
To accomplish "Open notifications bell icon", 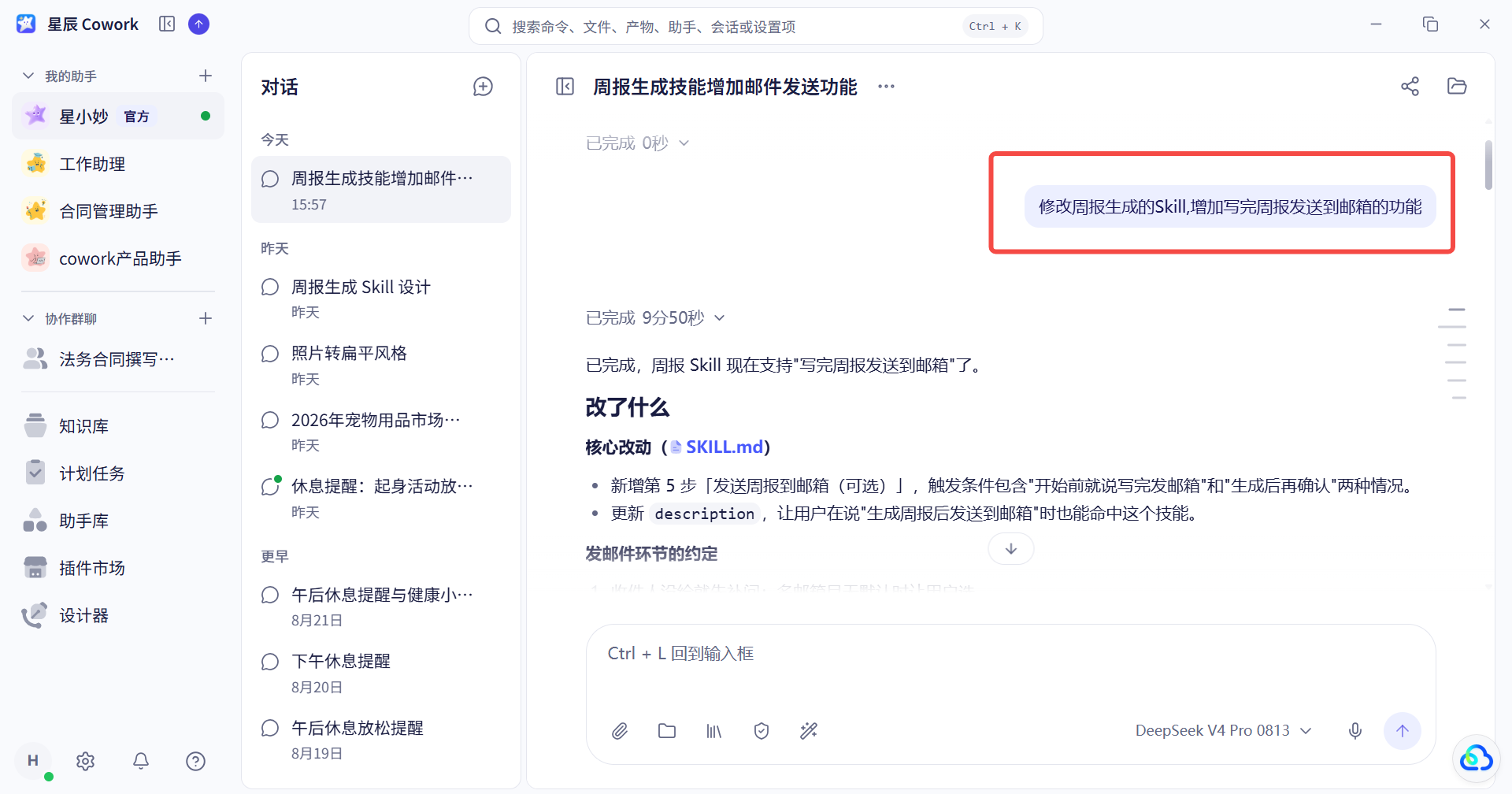I will (141, 761).
